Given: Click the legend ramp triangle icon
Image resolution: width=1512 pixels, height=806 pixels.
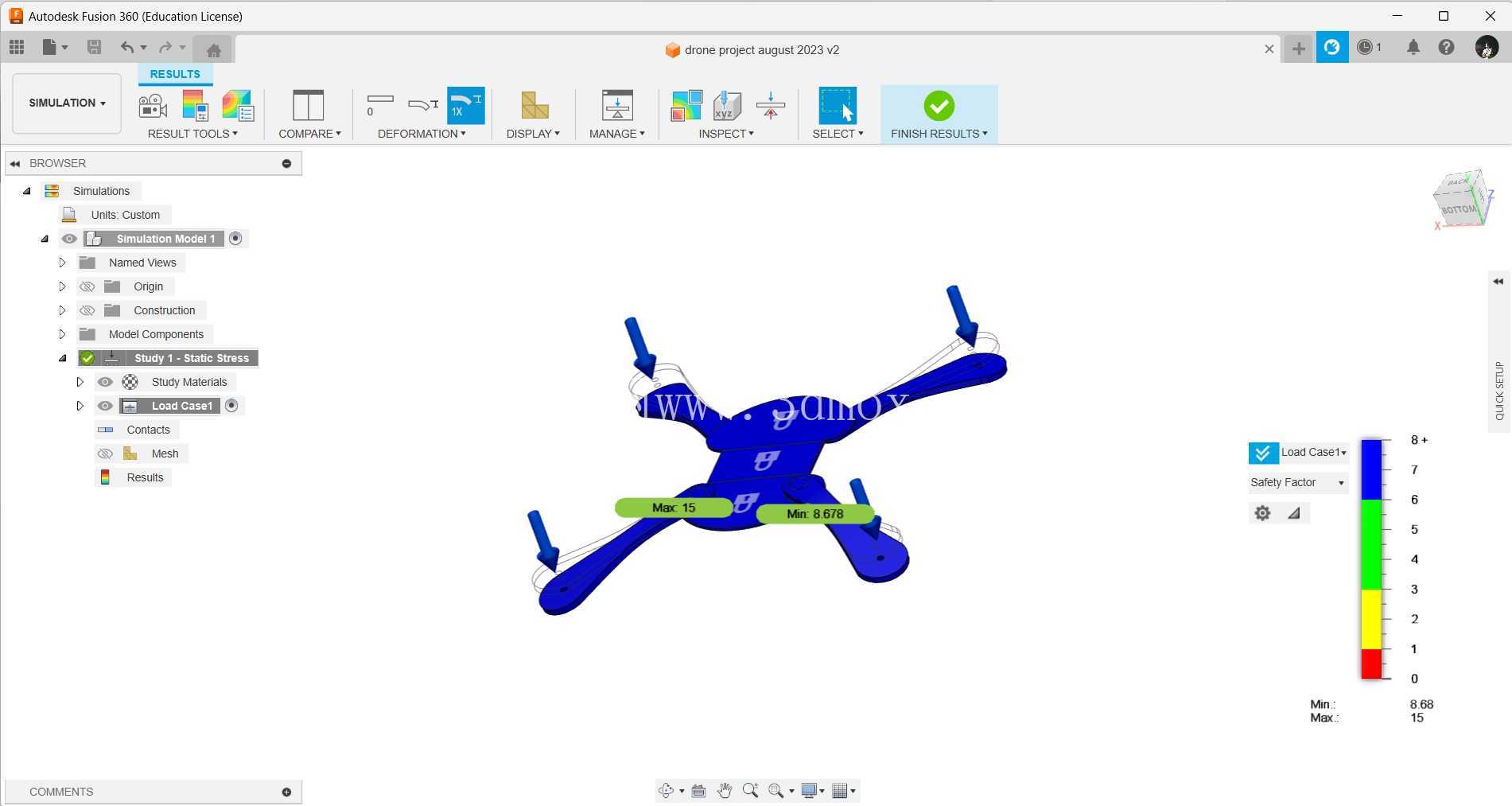Looking at the screenshot, I should pyautogui.click(x=1294, y=513).
